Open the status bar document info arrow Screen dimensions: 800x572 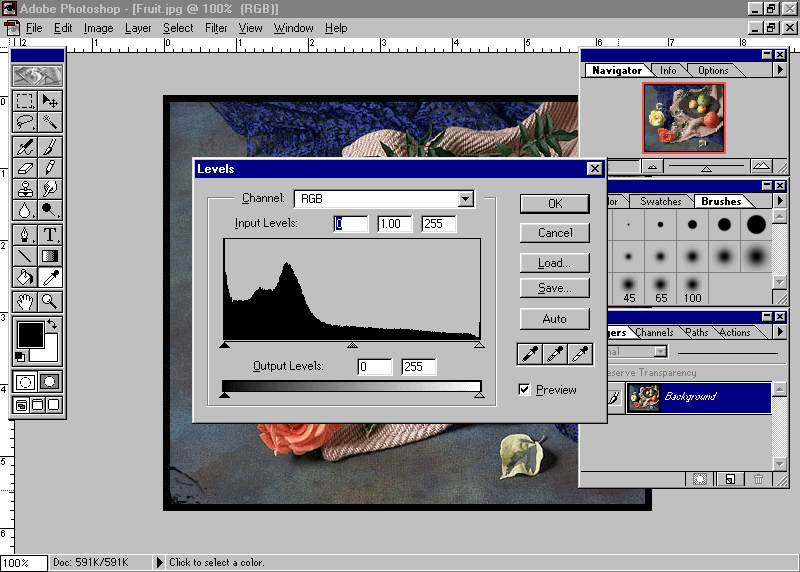tap(159, 562)
